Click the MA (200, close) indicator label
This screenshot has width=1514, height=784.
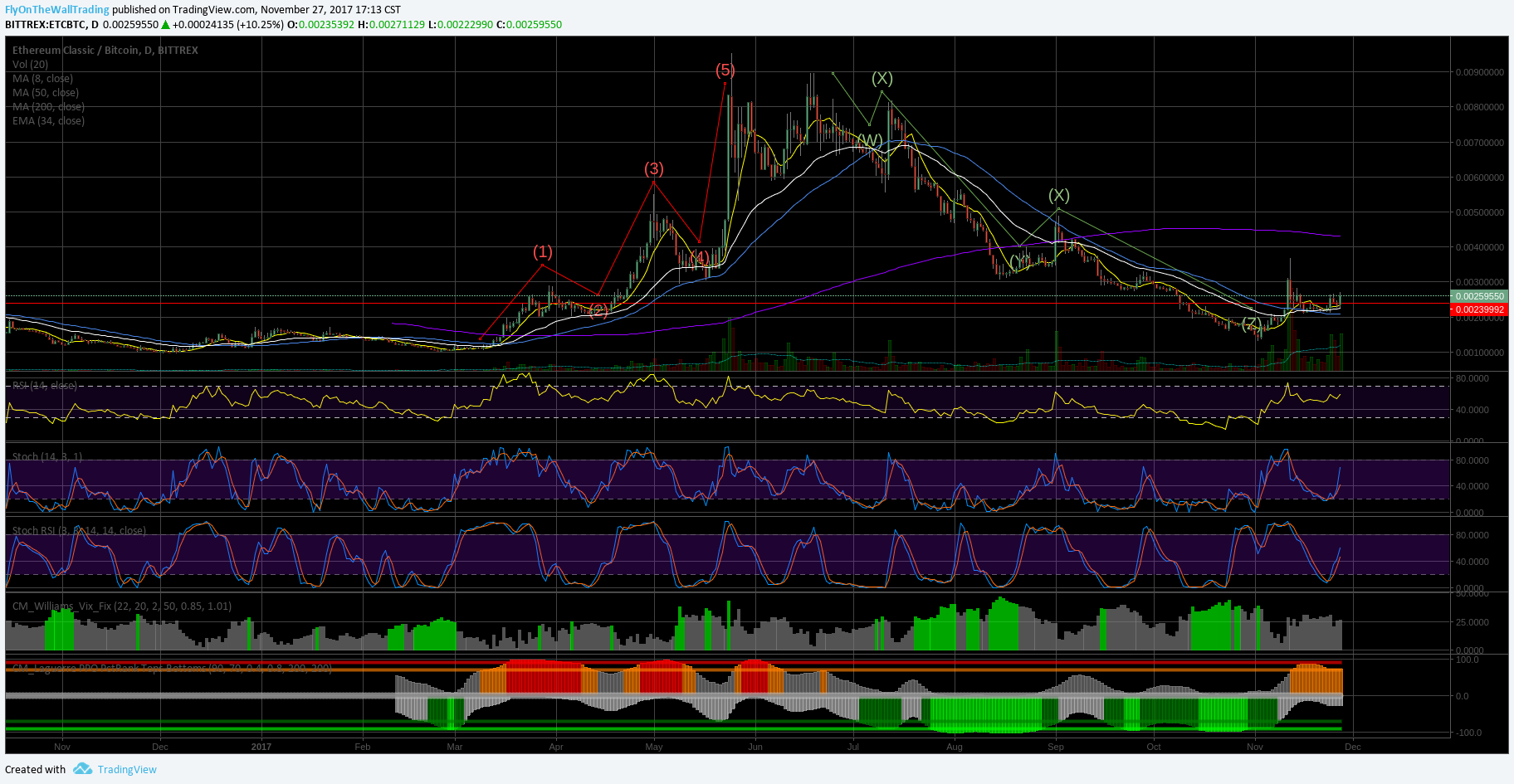coord(48,107)
